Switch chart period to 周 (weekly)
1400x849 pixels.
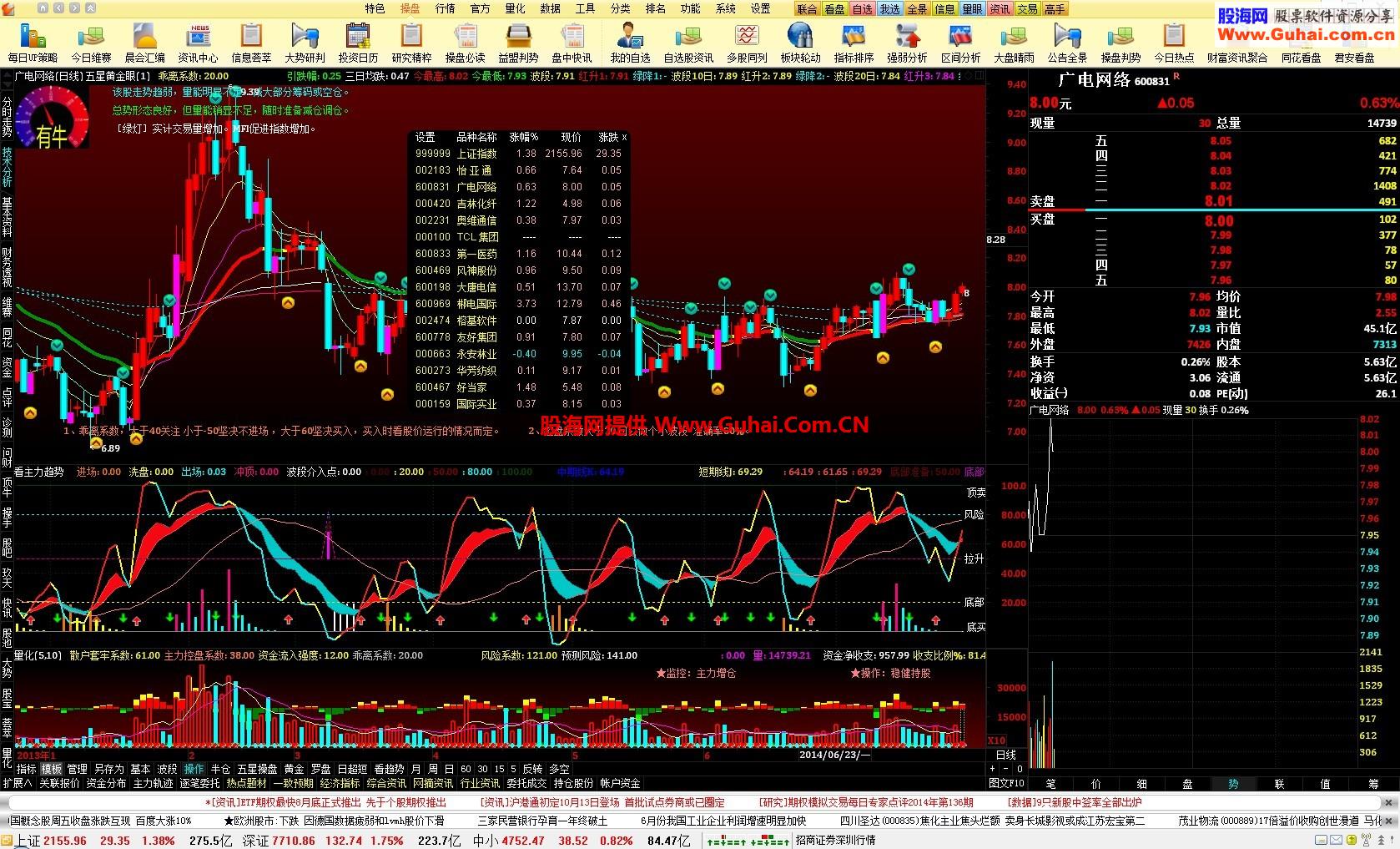tap(433, 769)
